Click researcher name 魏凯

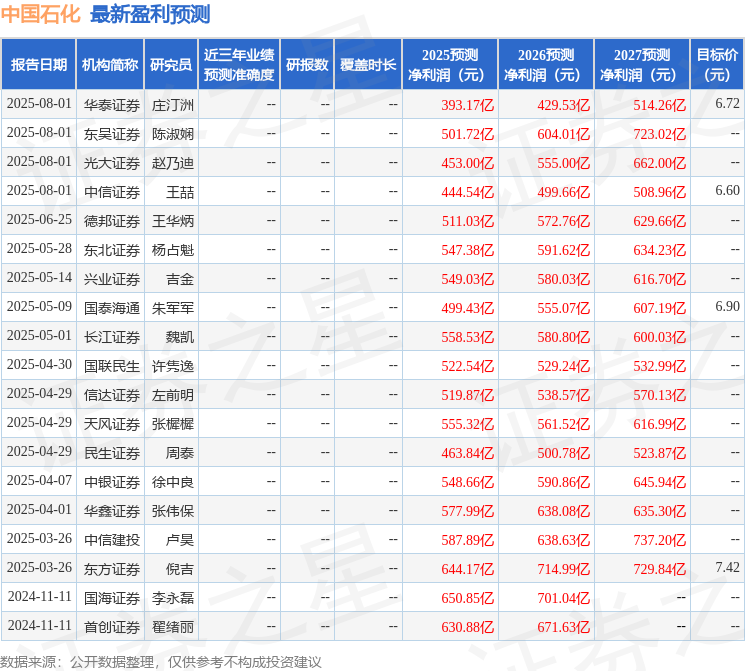[180, 337]
